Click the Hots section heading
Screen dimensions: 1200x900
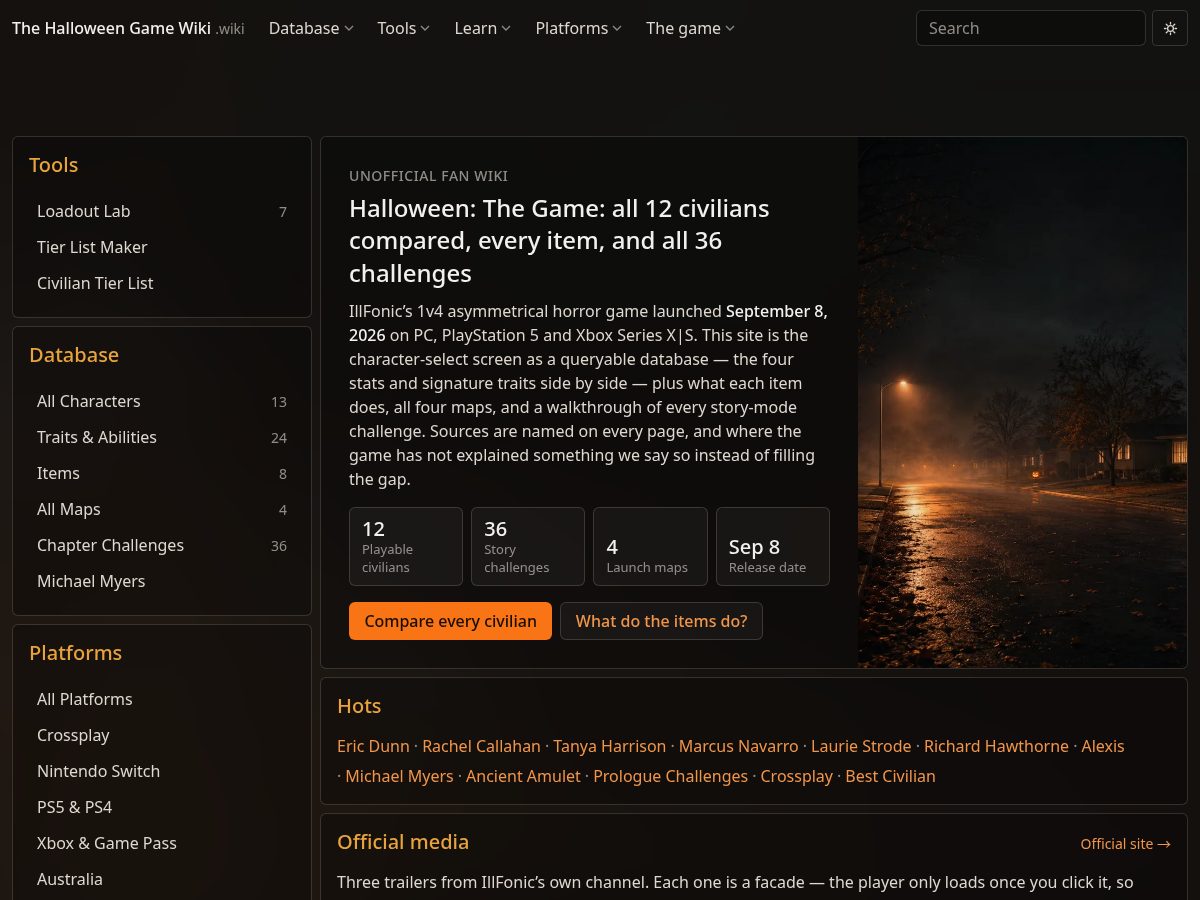click(x=359, y=706)
